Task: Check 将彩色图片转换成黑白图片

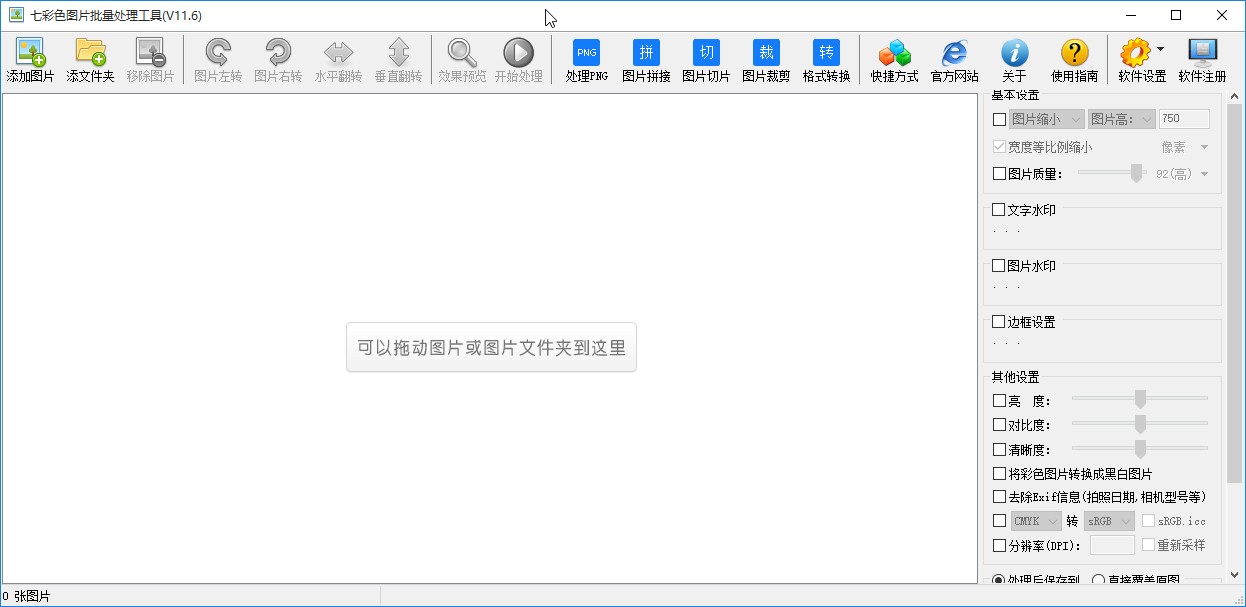Action: point(999,474)
